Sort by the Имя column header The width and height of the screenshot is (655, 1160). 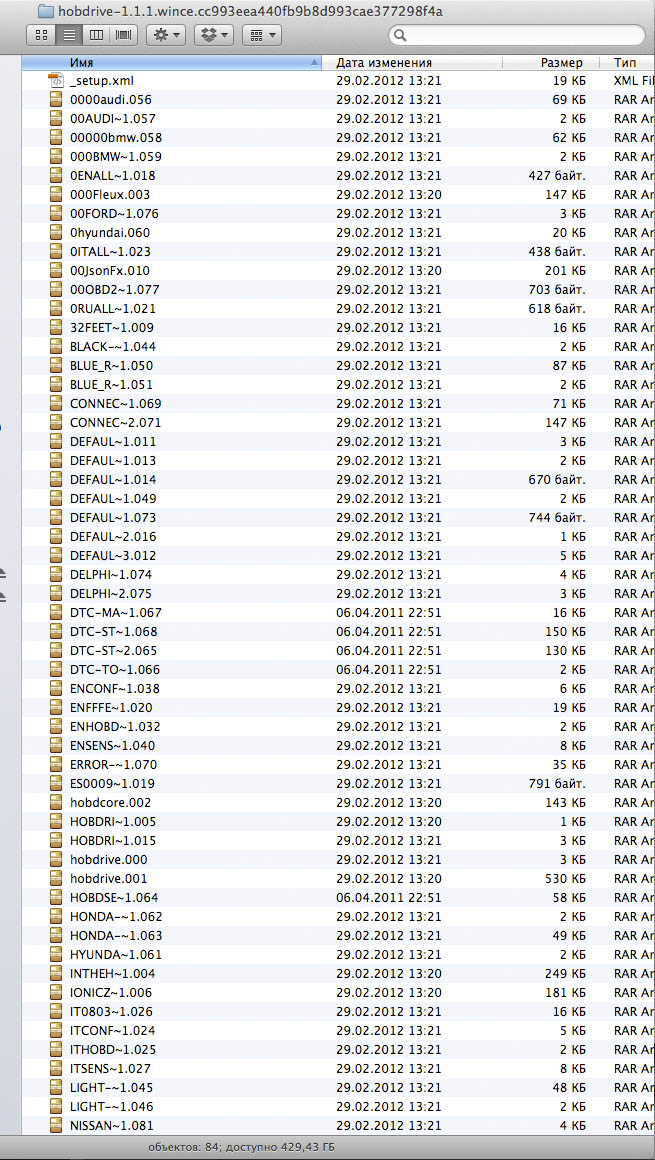point(172,63)
